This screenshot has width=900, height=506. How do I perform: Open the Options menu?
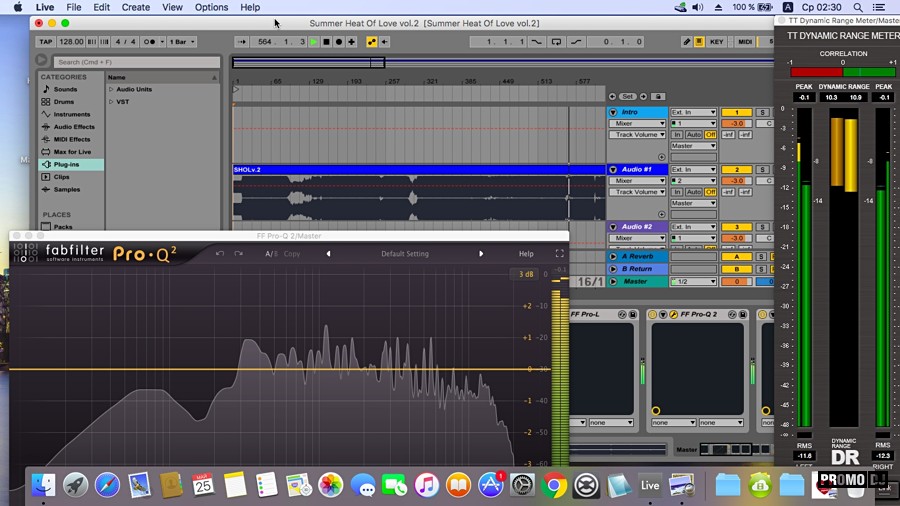pos(211,7)
